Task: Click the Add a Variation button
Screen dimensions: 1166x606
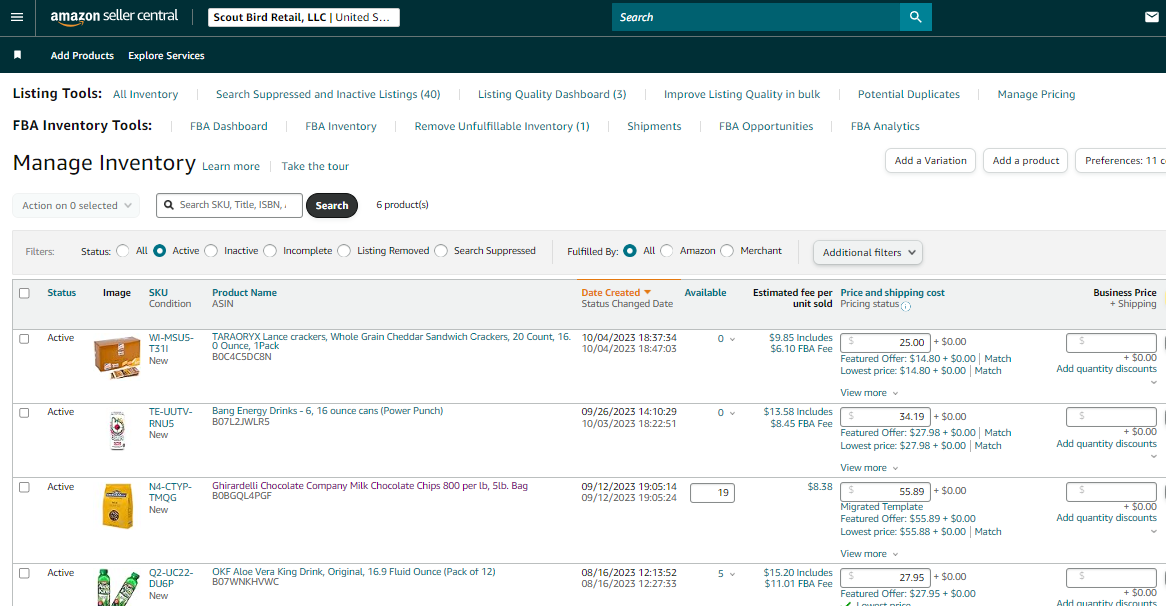Action: click(930, 161)
